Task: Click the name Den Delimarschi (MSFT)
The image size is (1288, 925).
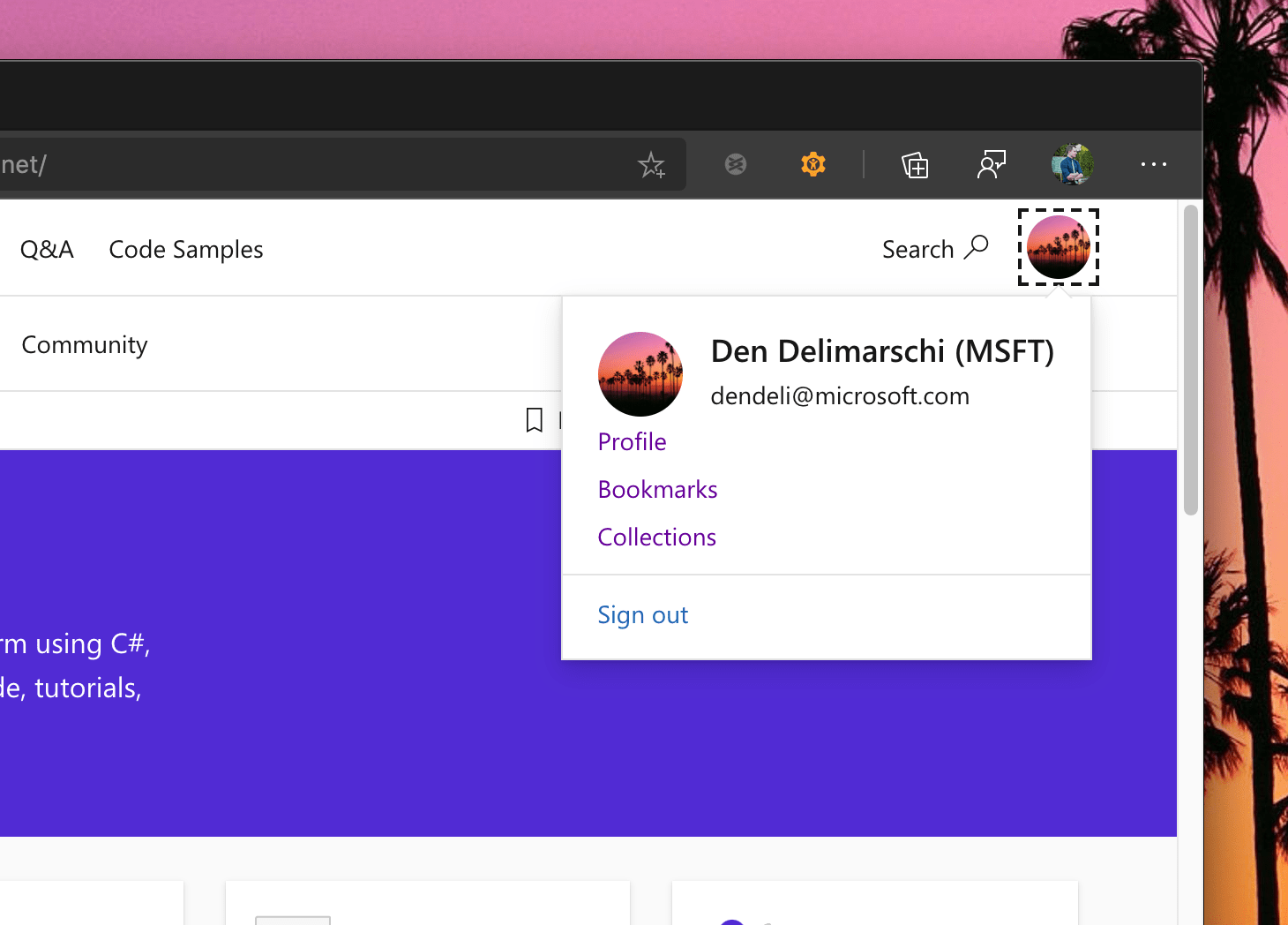Action: click(882, 351)
